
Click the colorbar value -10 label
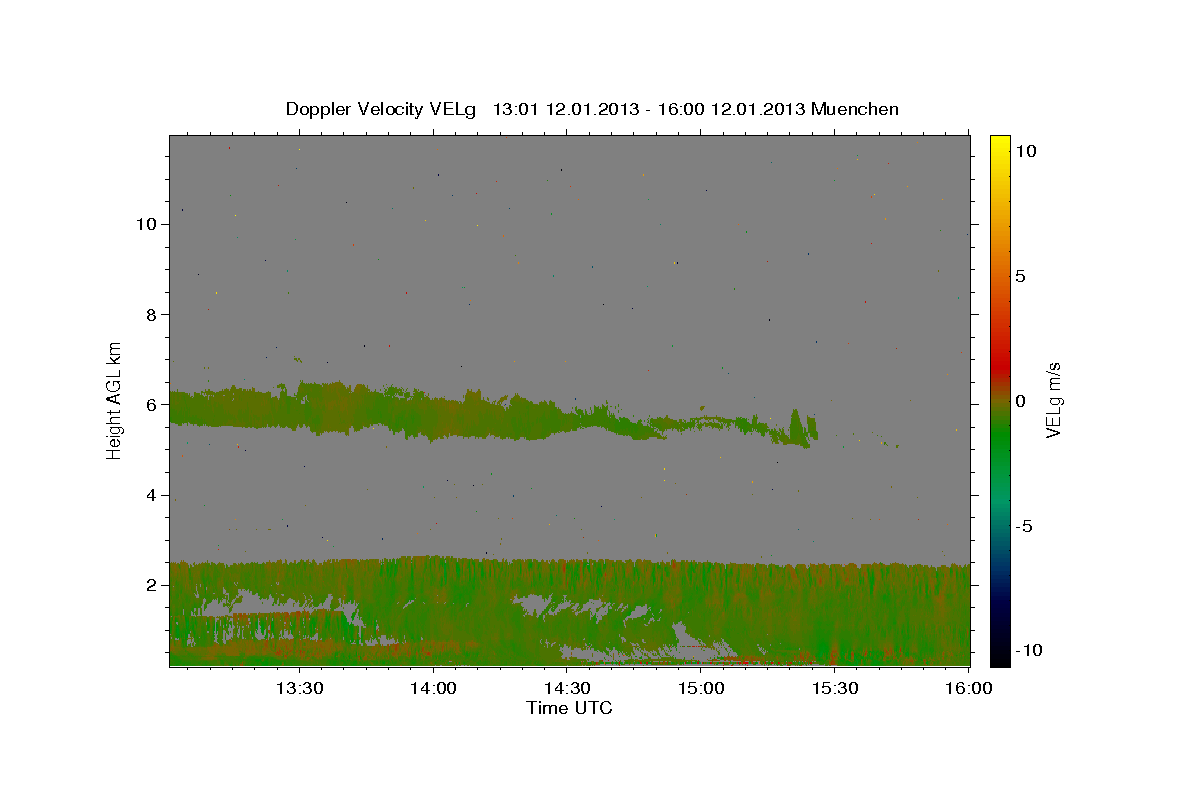click(x=1028, y=650)
